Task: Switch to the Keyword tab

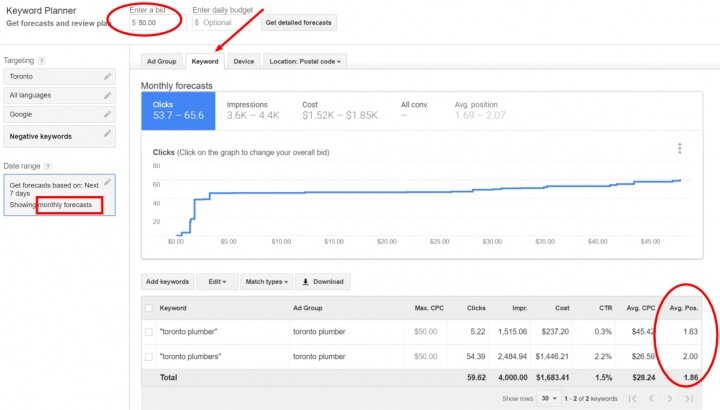Action: pos(205,62)
